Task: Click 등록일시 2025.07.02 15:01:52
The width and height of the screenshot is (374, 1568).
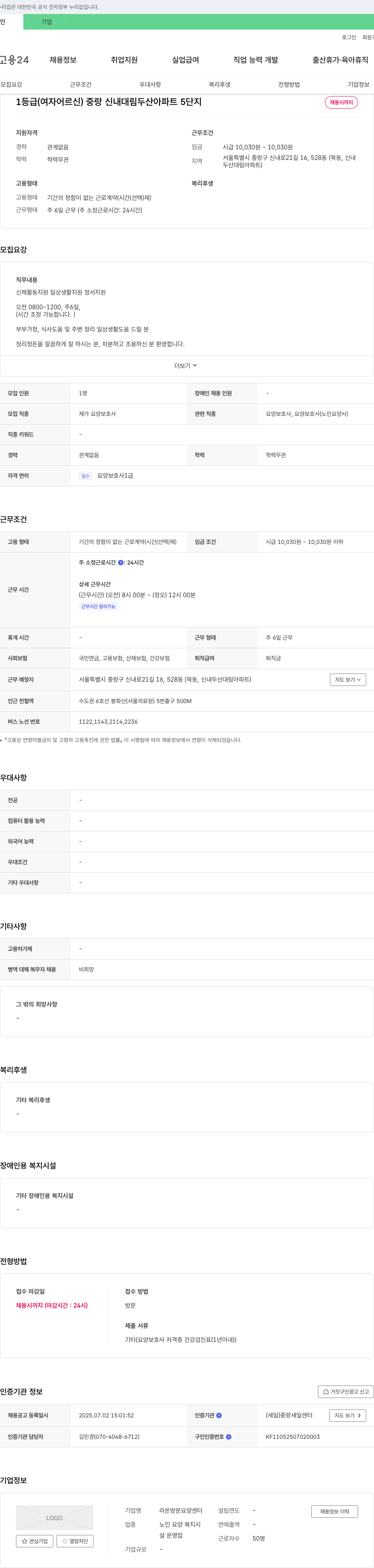Action: pyautogui.click(x=106, y=1416)
